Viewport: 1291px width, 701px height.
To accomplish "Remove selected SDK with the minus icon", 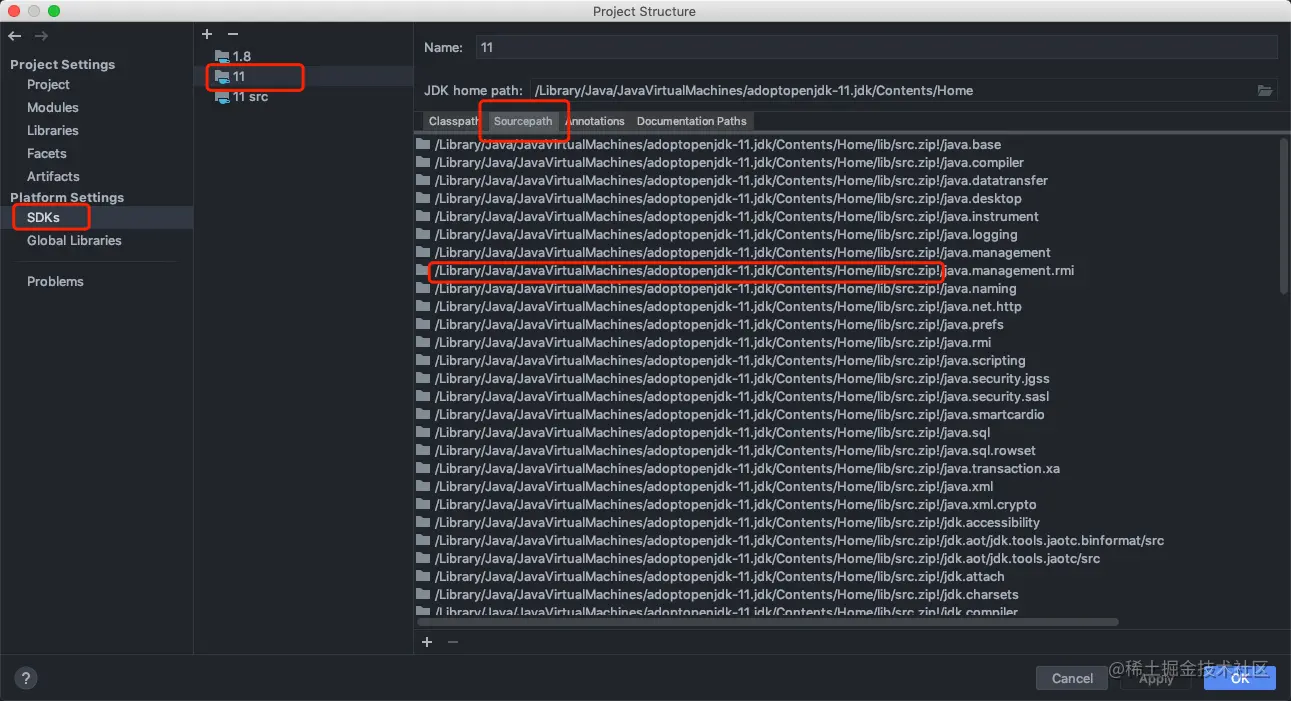I will point(233,35).
